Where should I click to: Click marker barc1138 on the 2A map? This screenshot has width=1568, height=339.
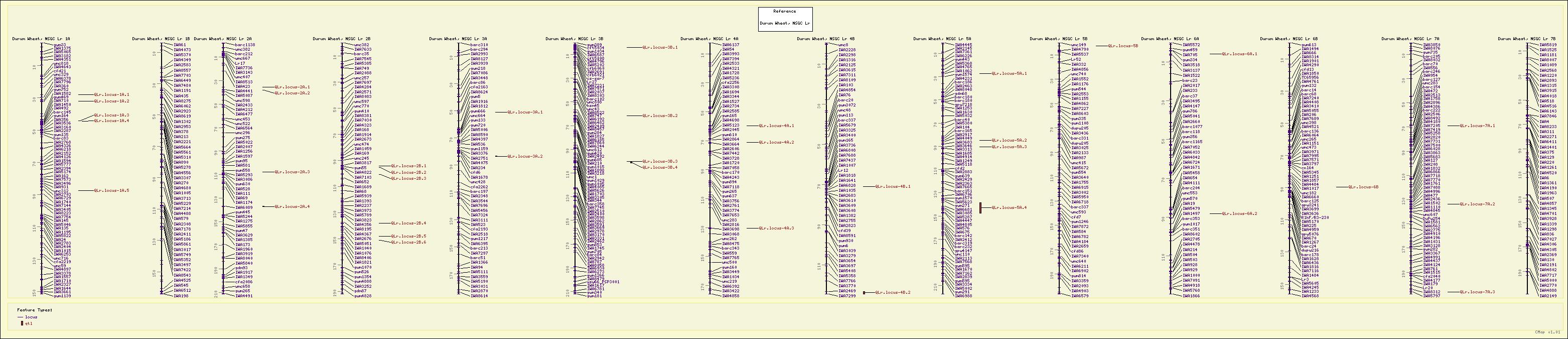click(x=245, y=45)
